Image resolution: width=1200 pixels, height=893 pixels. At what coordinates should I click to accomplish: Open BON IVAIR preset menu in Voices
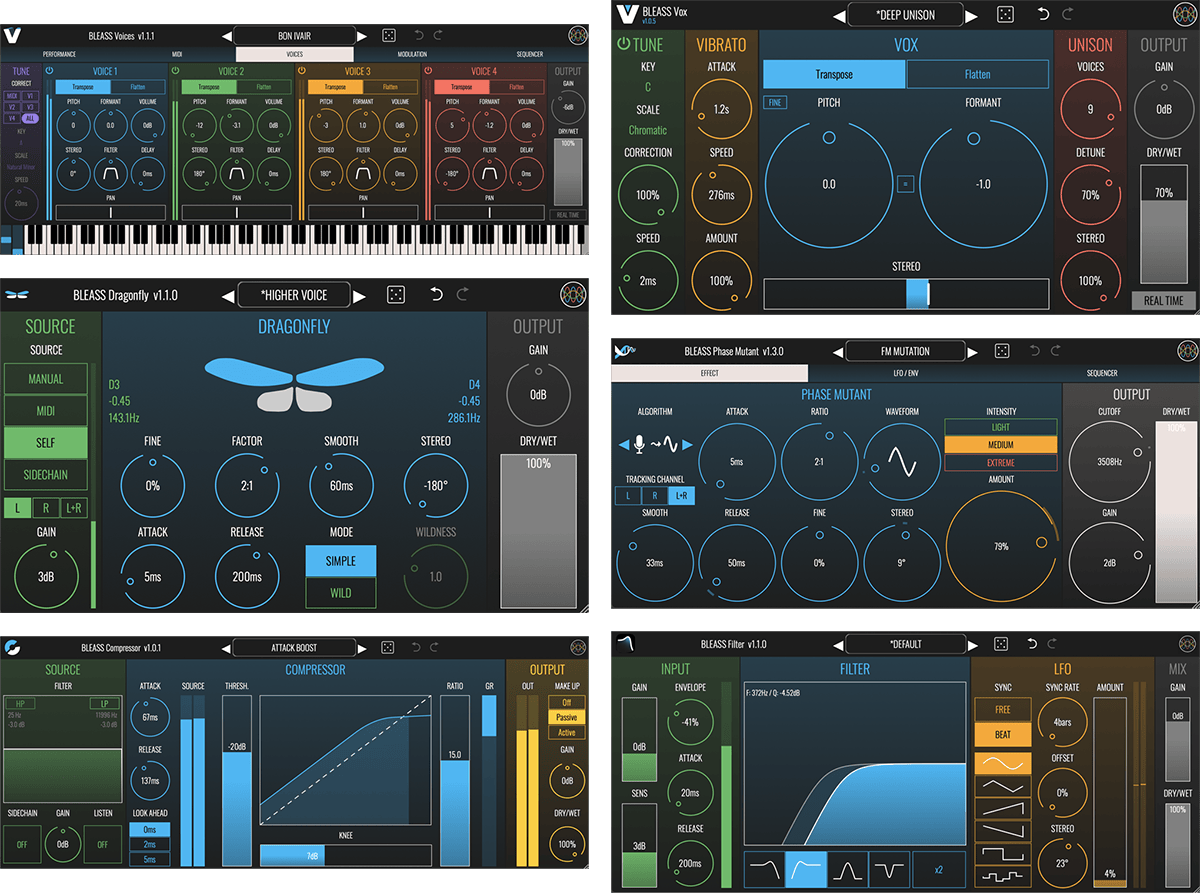point(294,35)
